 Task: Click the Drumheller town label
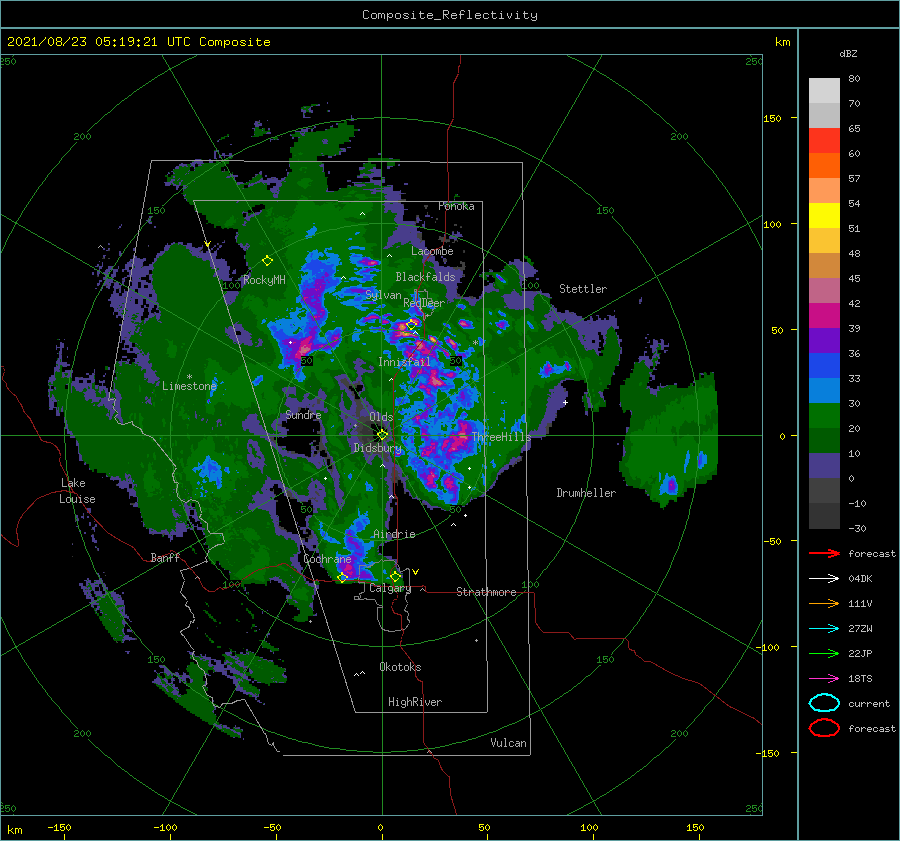586,493
